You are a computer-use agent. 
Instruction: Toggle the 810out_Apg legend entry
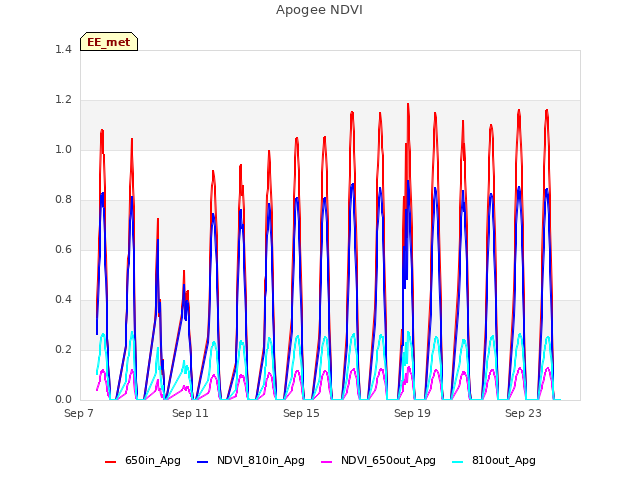tap(494, 460)
